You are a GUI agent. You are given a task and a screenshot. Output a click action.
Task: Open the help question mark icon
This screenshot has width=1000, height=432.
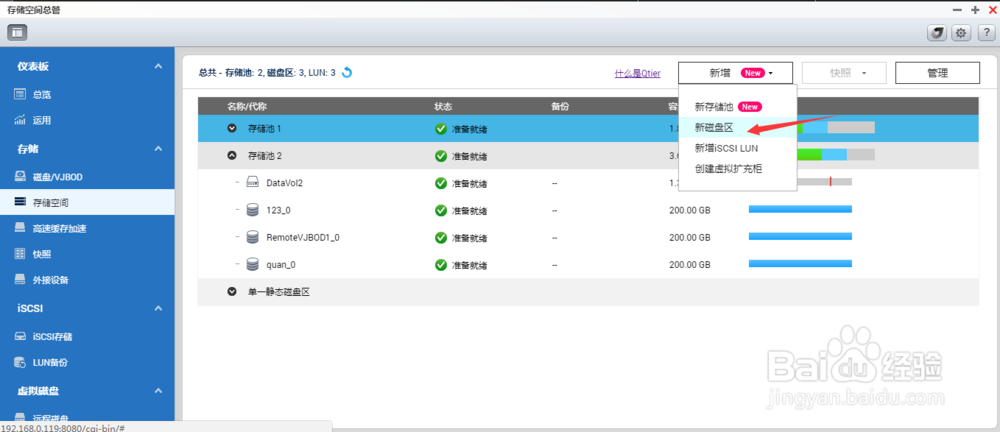[x=985, y=33]
